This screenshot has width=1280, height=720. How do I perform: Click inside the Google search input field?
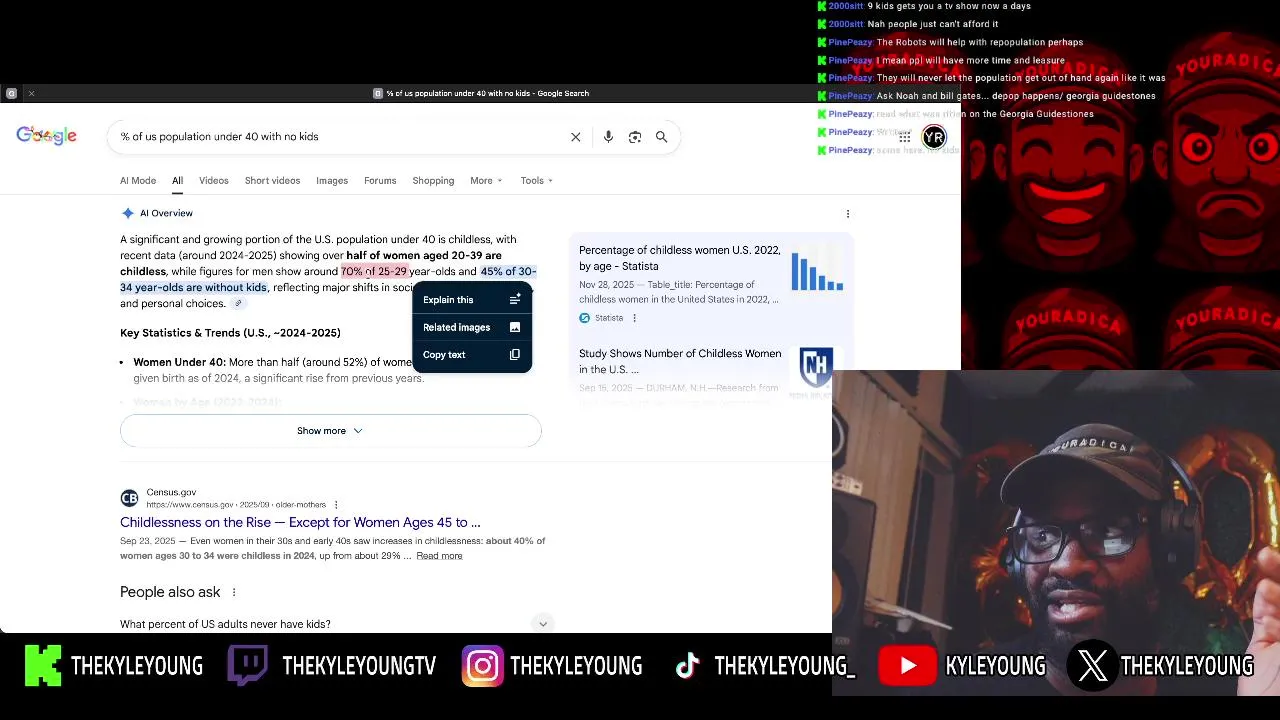click(340, 137)
